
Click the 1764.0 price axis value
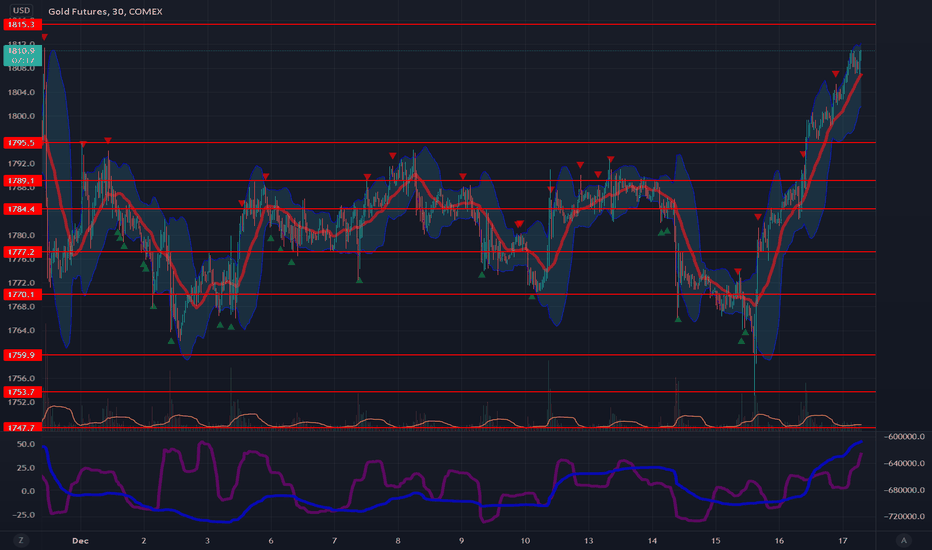(21, 331)
